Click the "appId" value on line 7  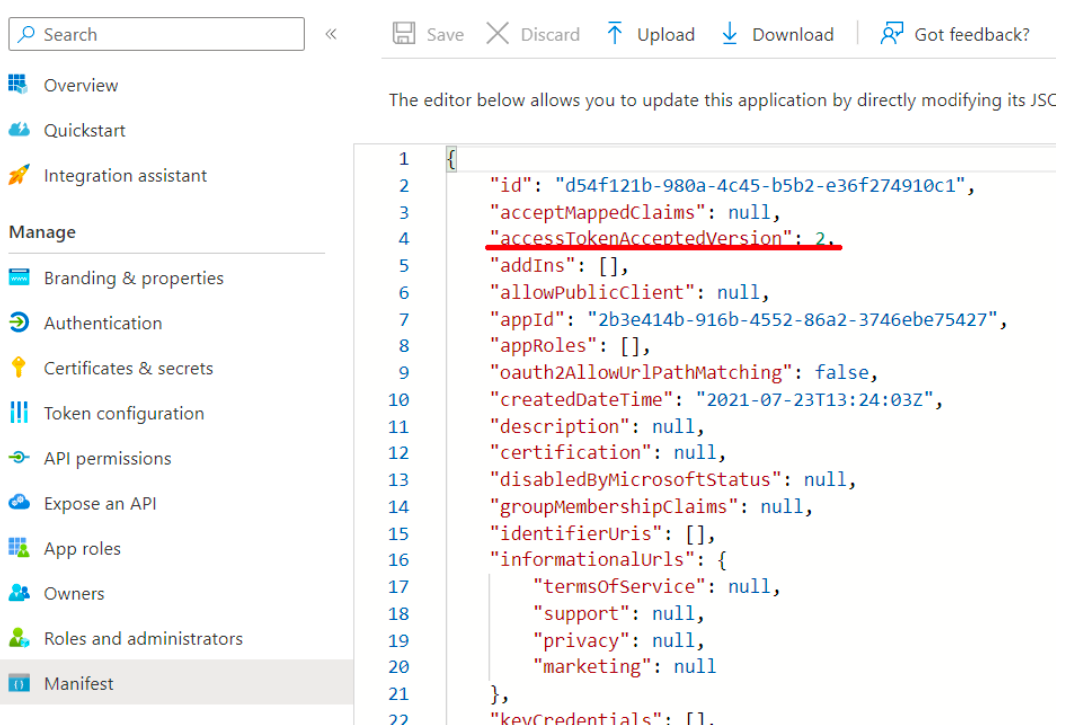coord(792,319)
